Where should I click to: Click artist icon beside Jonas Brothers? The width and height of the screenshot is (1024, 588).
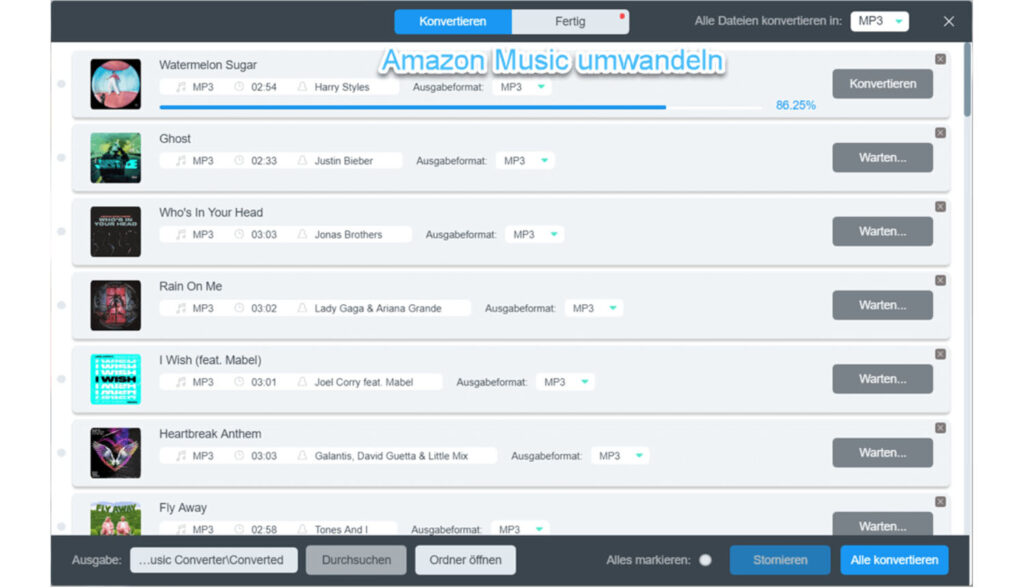[x=302, y=235]
